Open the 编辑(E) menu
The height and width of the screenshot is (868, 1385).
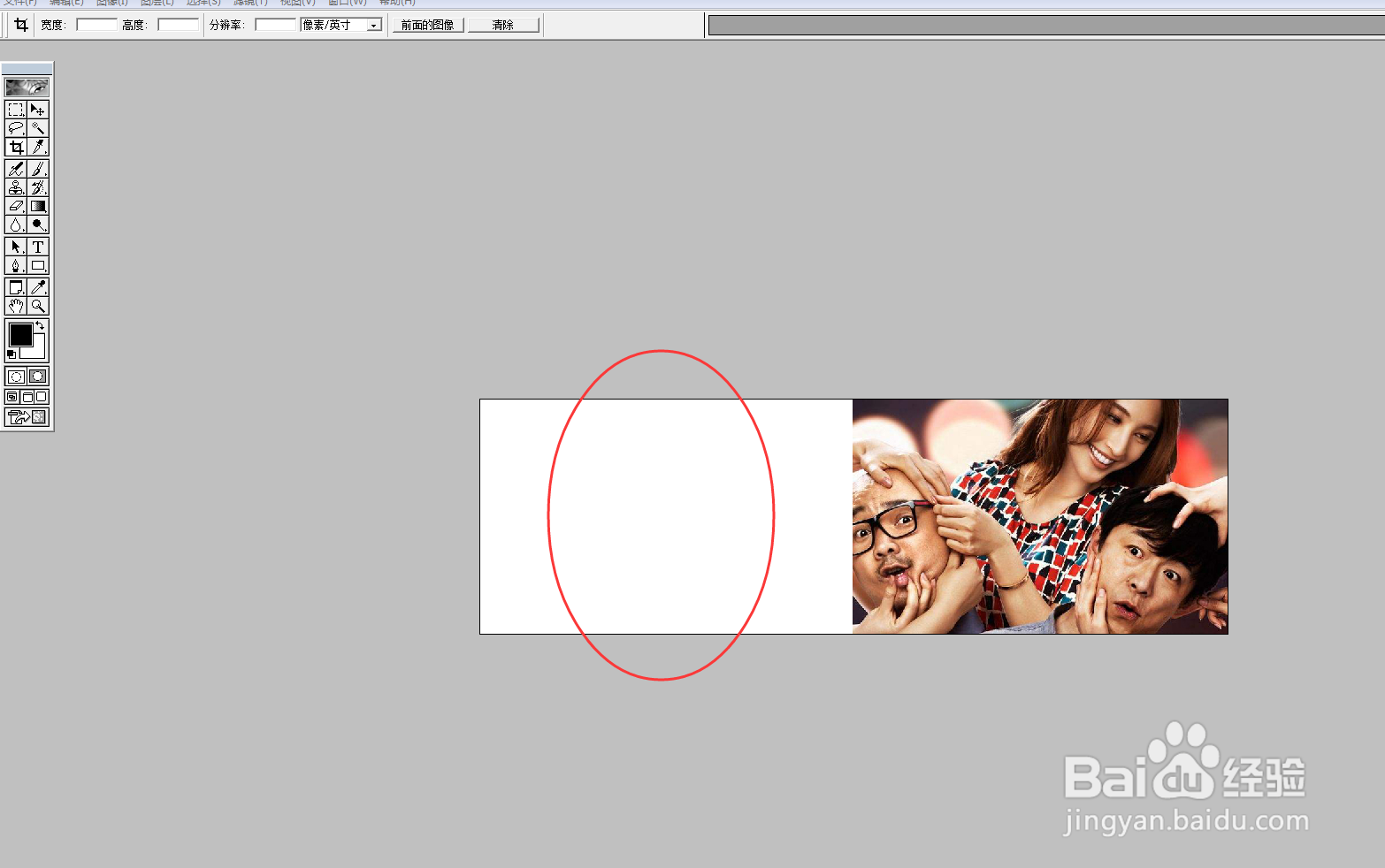(66, 3)
